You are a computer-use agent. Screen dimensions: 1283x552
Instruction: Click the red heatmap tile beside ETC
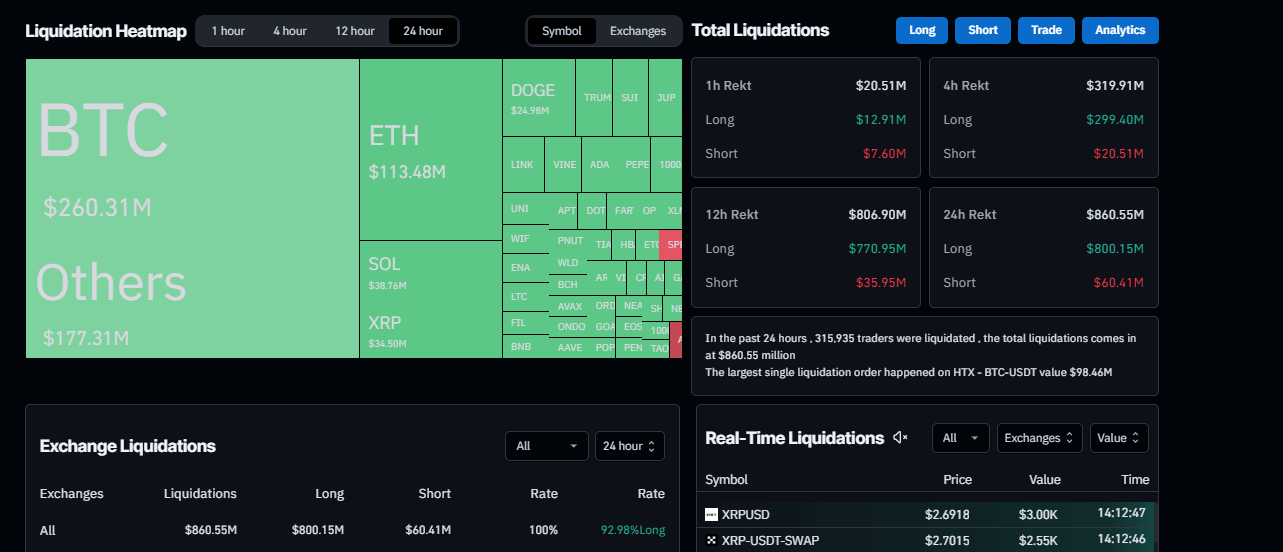pyautogui.click(x=671, y=244)
